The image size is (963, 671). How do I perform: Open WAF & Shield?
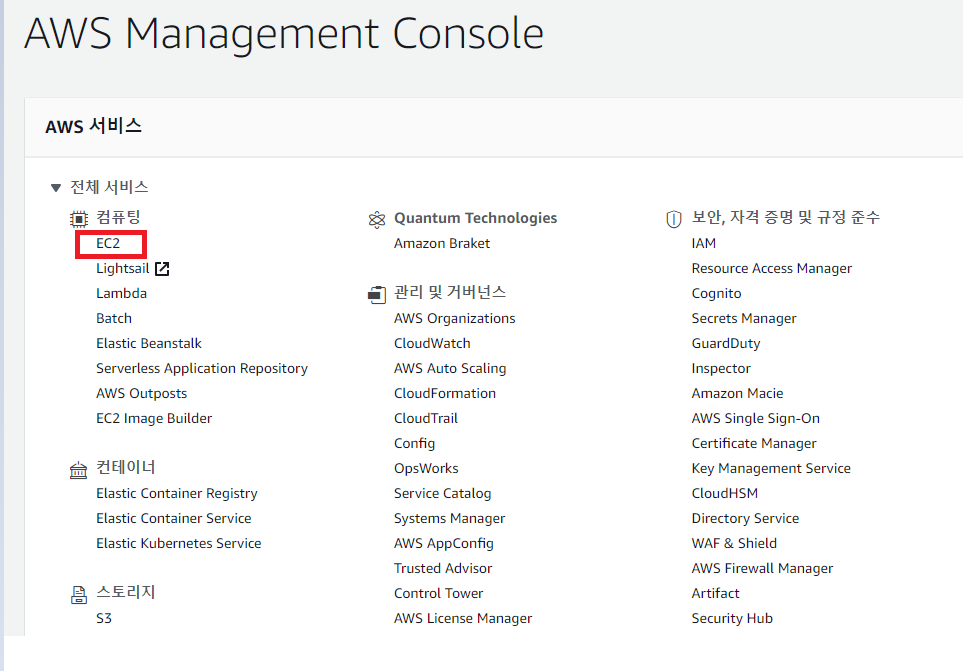[735, 544]
